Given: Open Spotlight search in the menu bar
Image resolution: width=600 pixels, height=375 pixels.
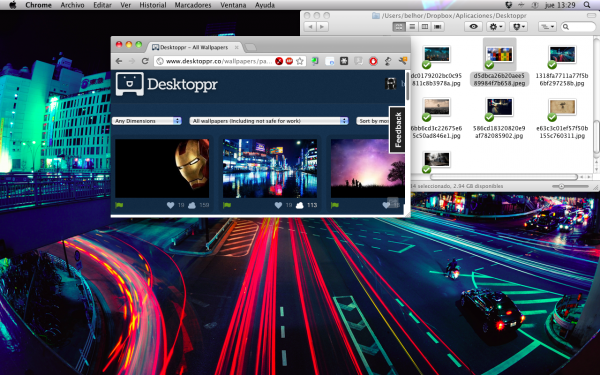Looking at the screenshot, I should click(x=587, y=5).
